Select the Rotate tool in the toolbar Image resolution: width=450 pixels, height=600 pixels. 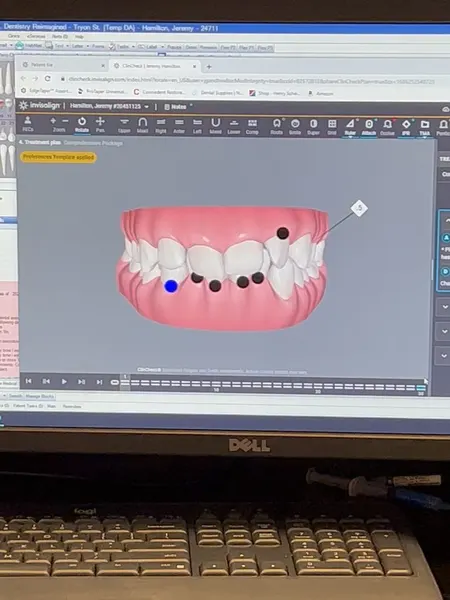[x=82, y=125]
